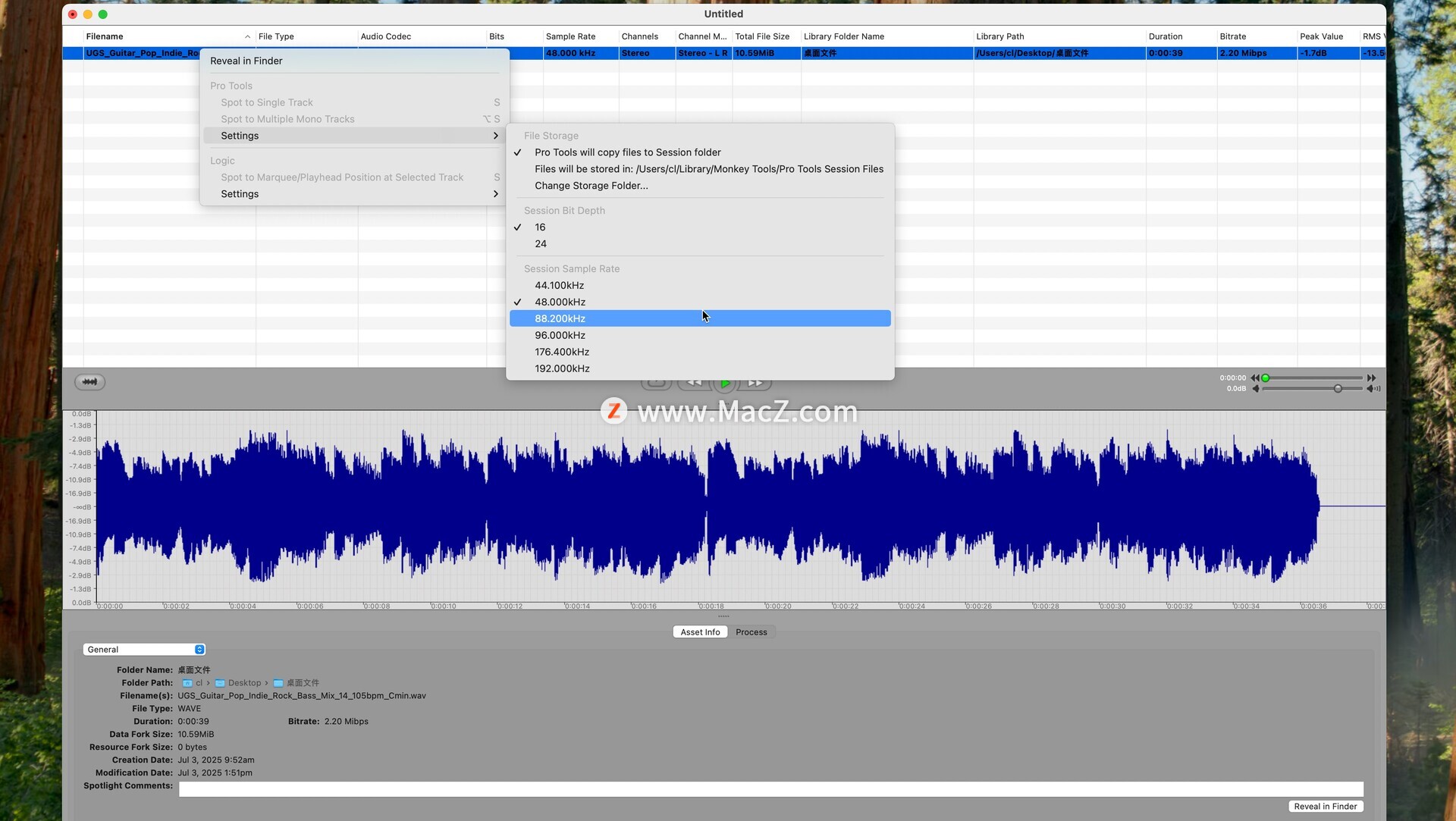Click the Channels column header
Viewport: 1456px width, 821px height.
647,36
